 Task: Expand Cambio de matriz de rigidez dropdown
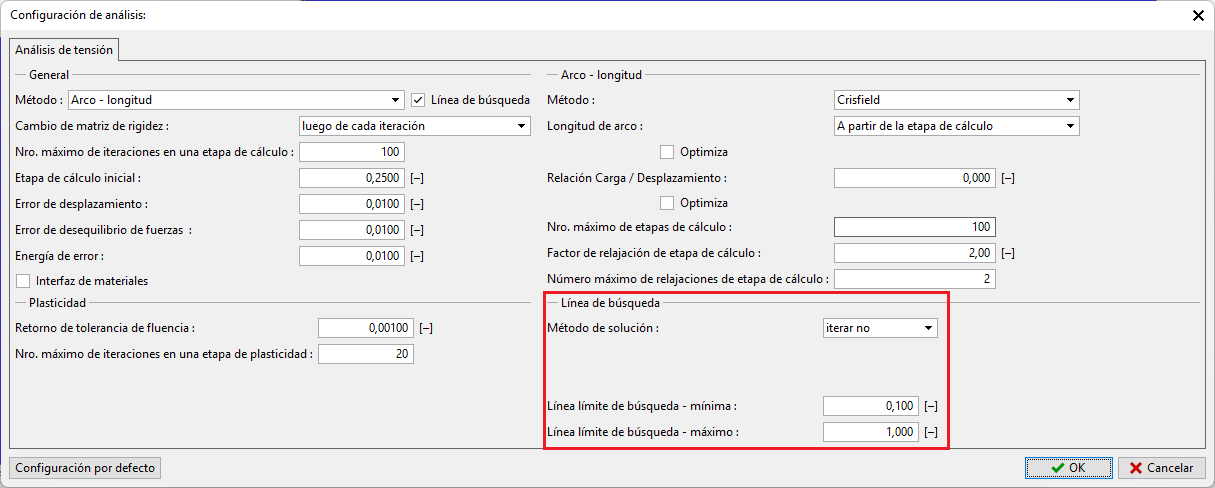pos(414,126)
